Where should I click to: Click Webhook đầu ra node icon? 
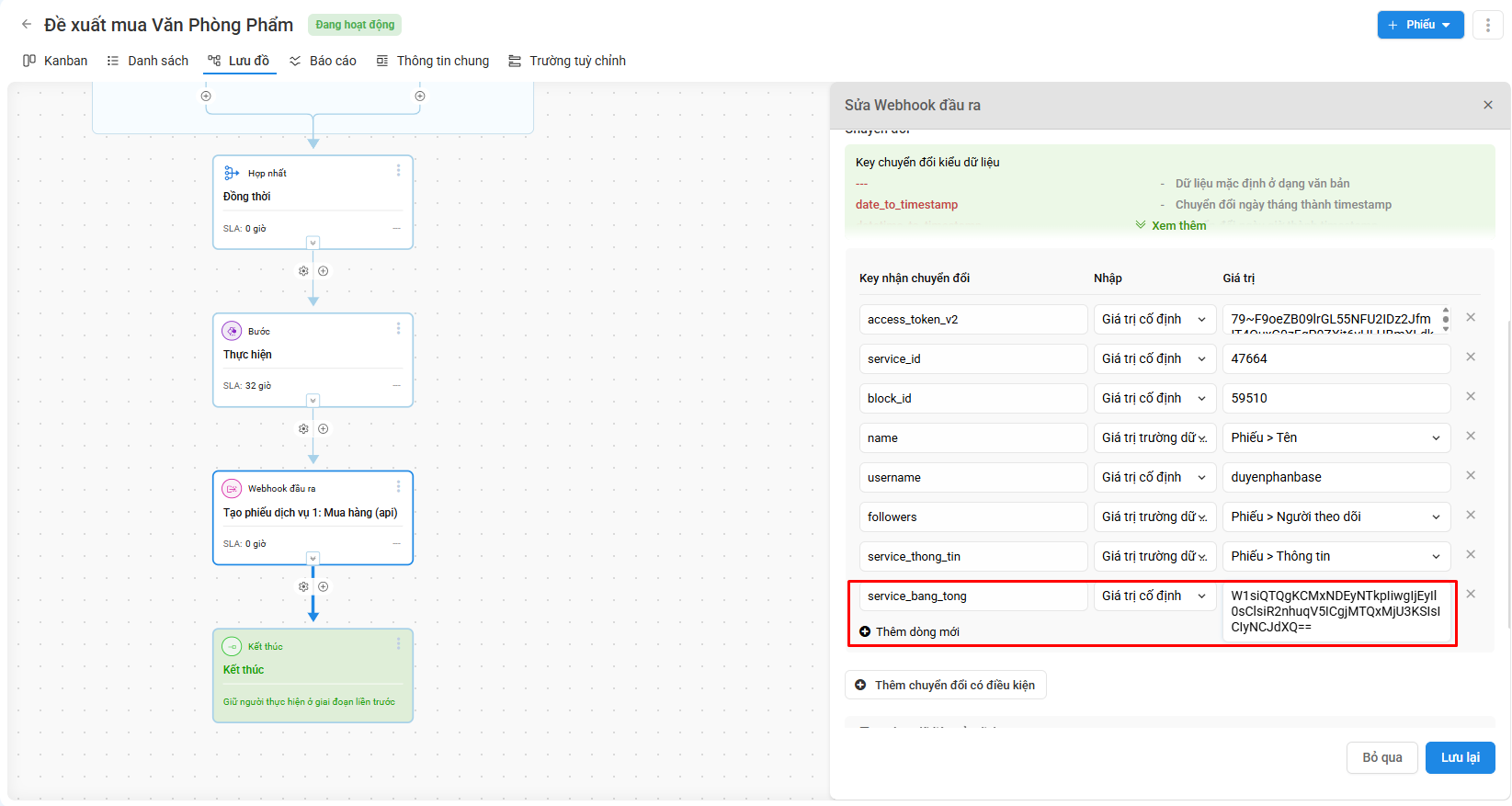click(232, 489)
